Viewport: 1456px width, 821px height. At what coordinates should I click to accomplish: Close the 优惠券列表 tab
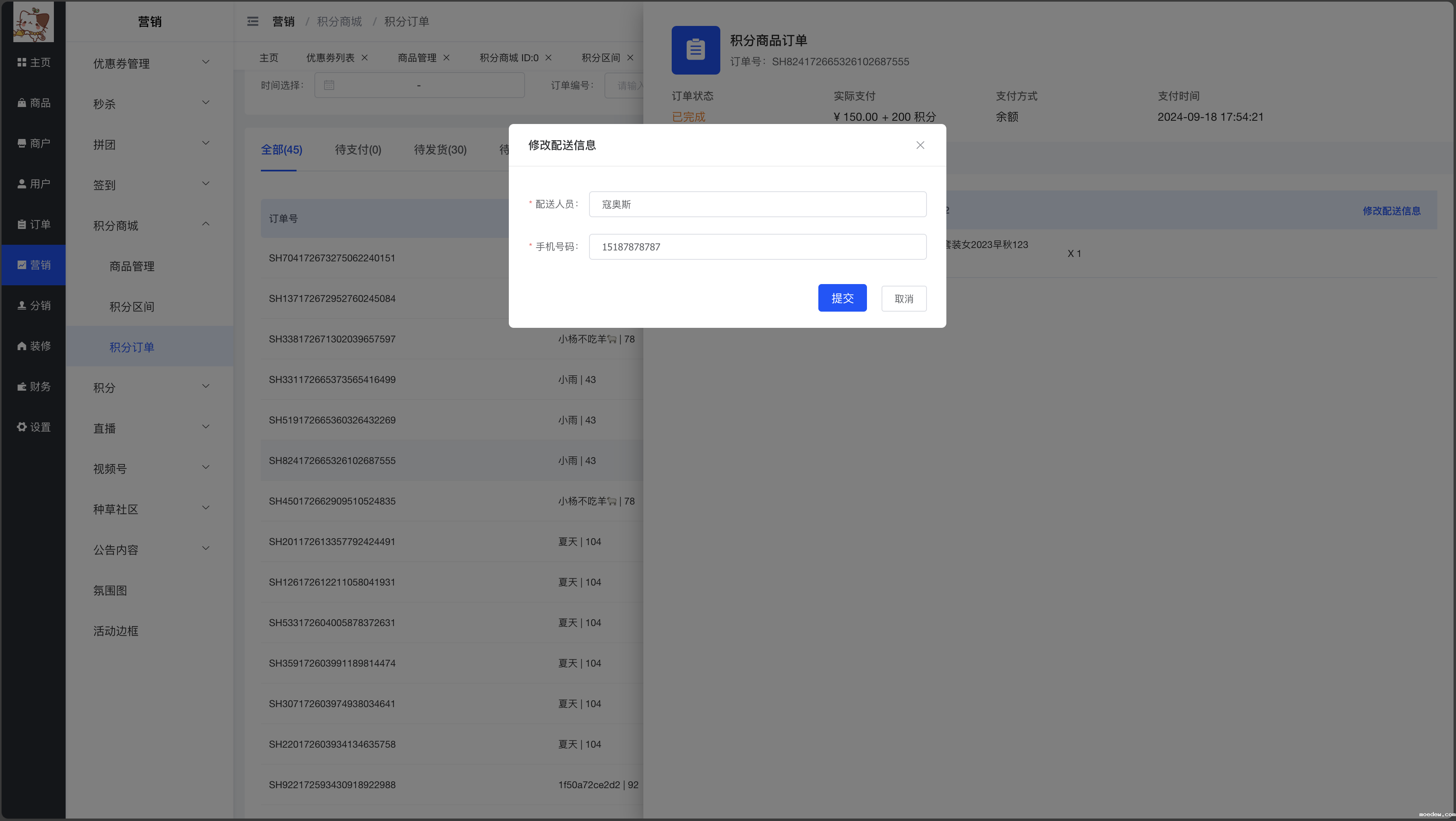365,58
